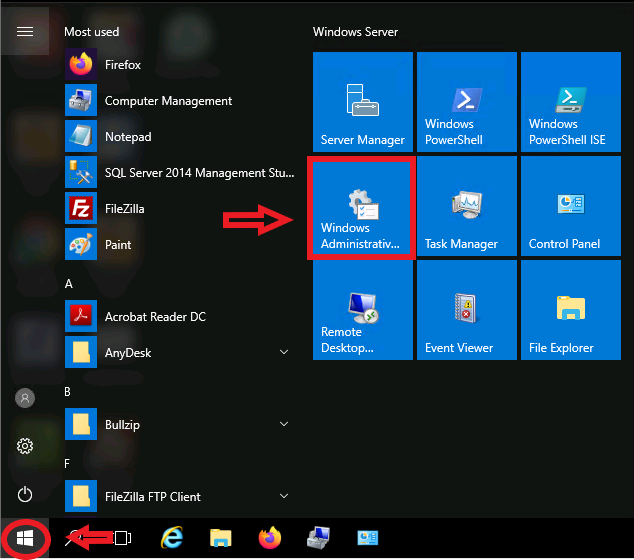Open Task View in the taskbar
This screenshot has height=560, width=634.
coord(122,538)
